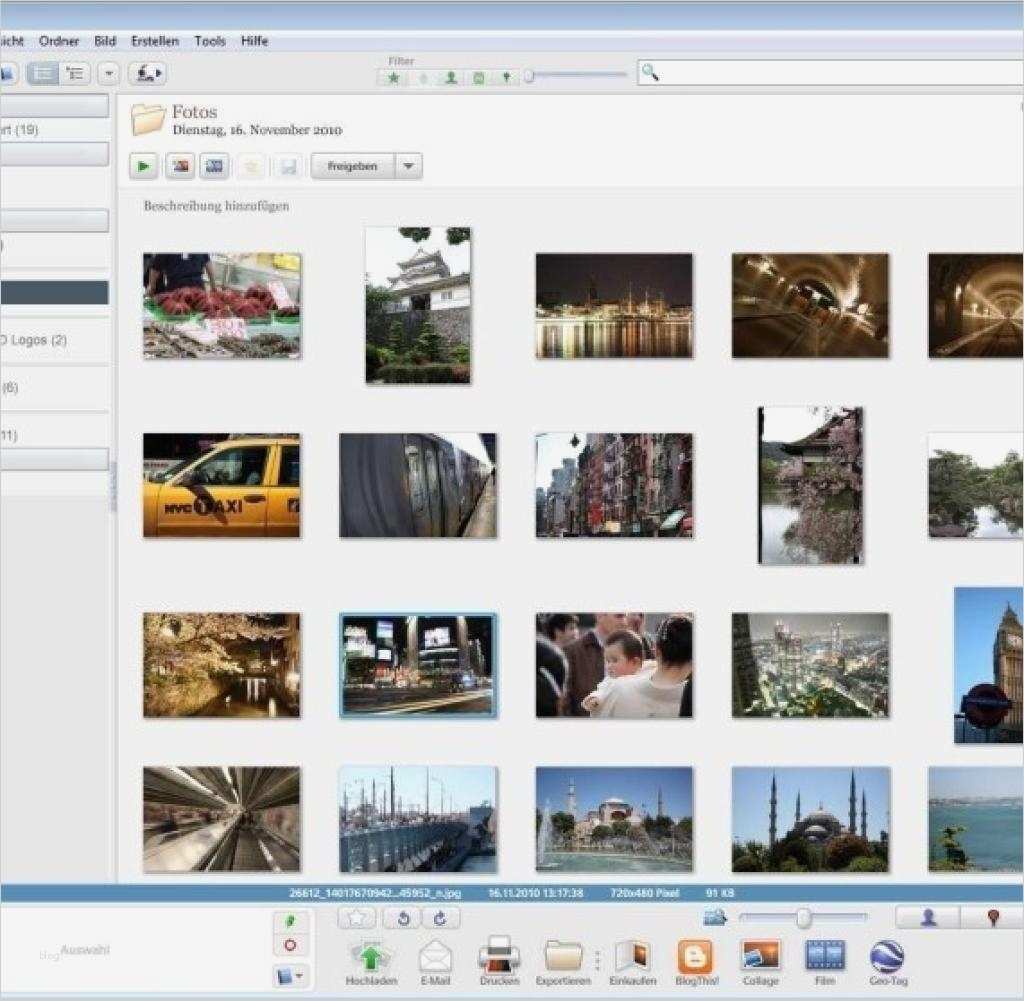Toggle the faces filter in the Filter bar

coord(451,77)
